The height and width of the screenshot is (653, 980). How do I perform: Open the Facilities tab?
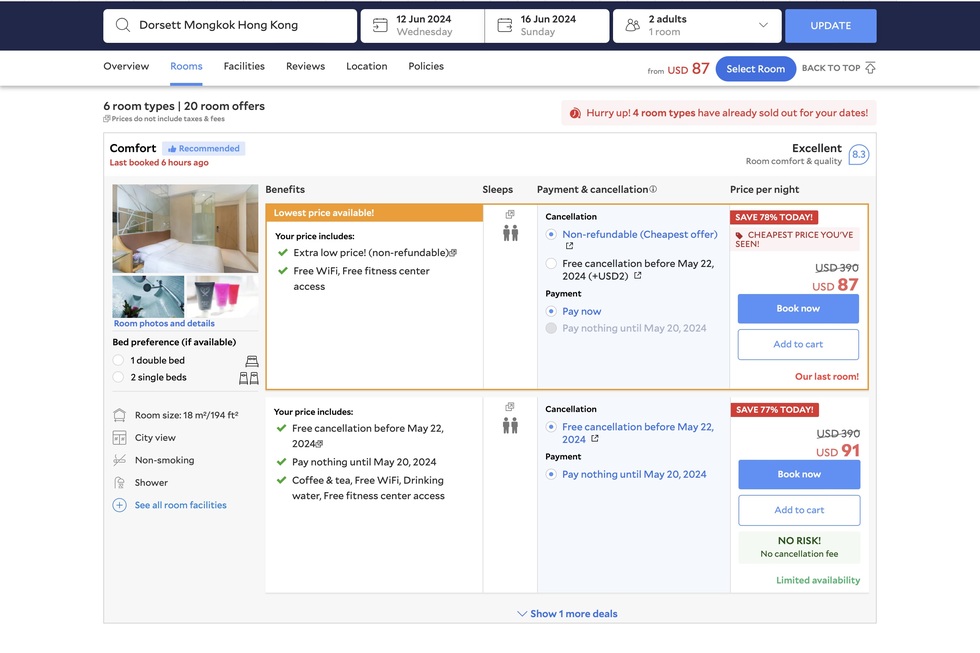pyautogui.click(x=244, y=66)
